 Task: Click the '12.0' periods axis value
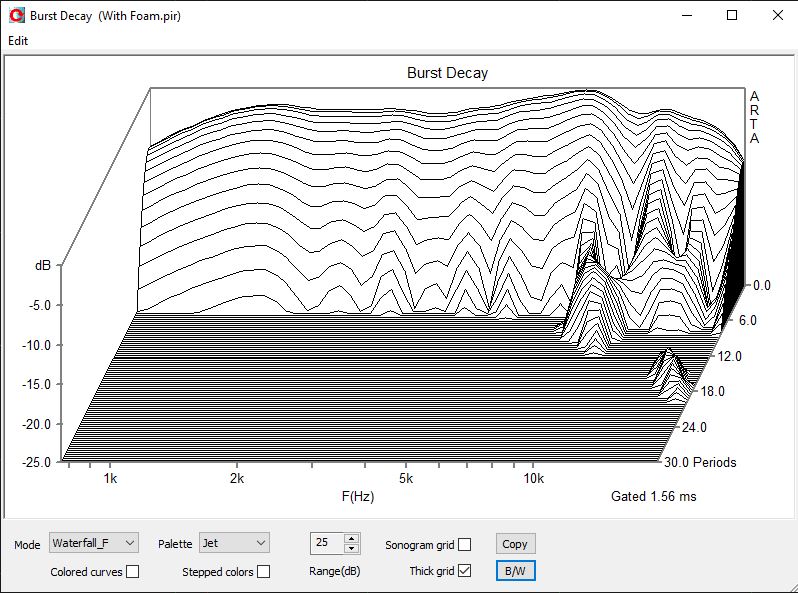tap(730, 356)
